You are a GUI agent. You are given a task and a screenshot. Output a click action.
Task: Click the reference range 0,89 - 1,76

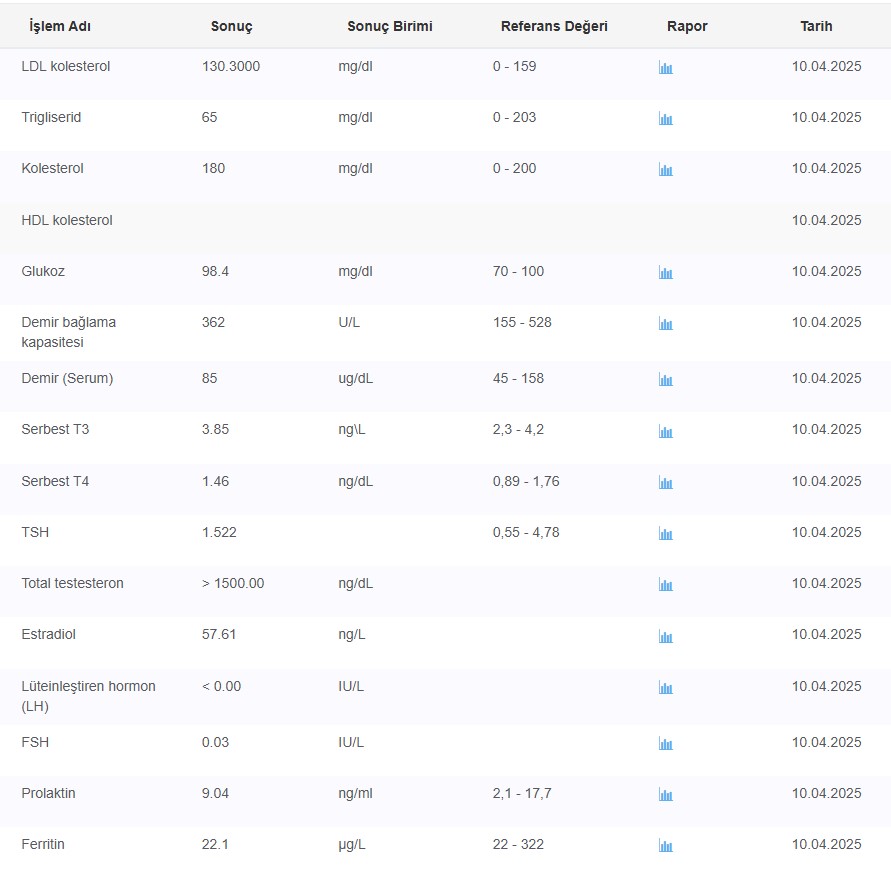[526, 481]
